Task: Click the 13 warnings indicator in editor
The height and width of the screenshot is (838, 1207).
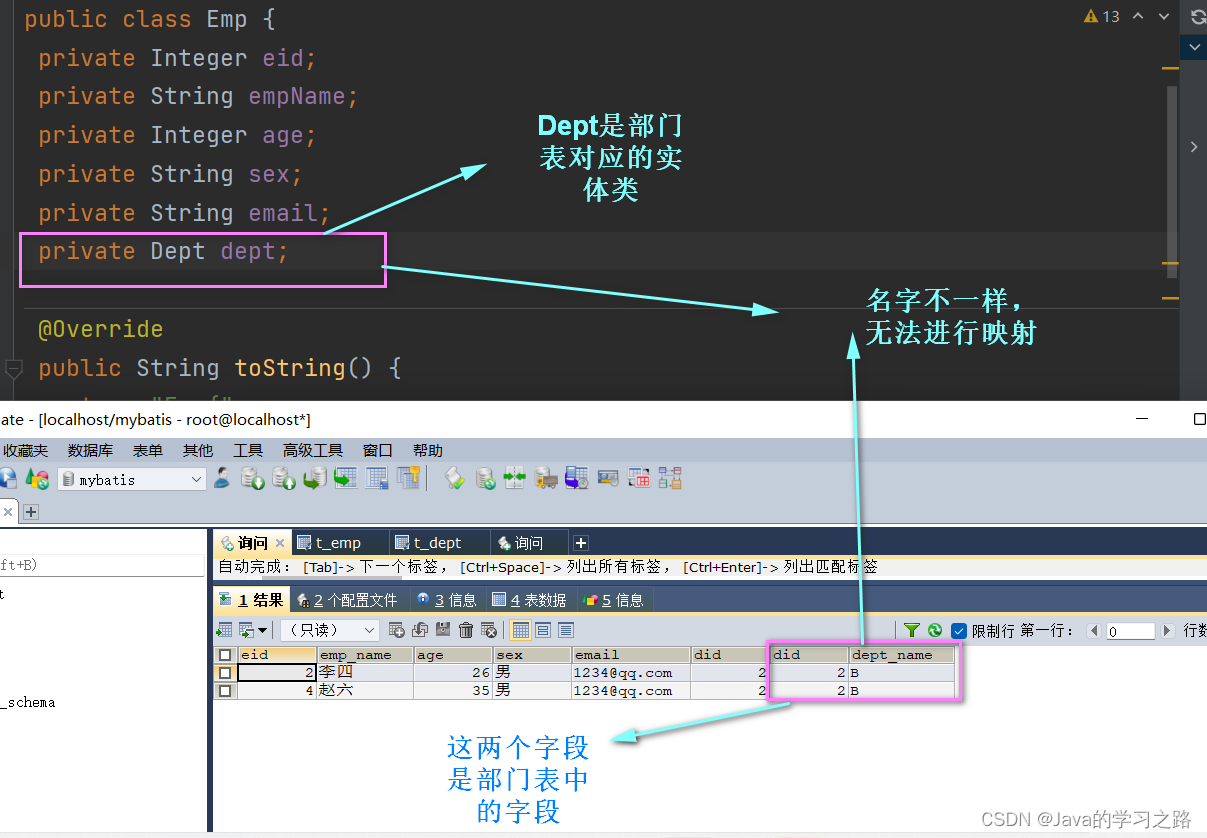Action: tap(1102, 16)
